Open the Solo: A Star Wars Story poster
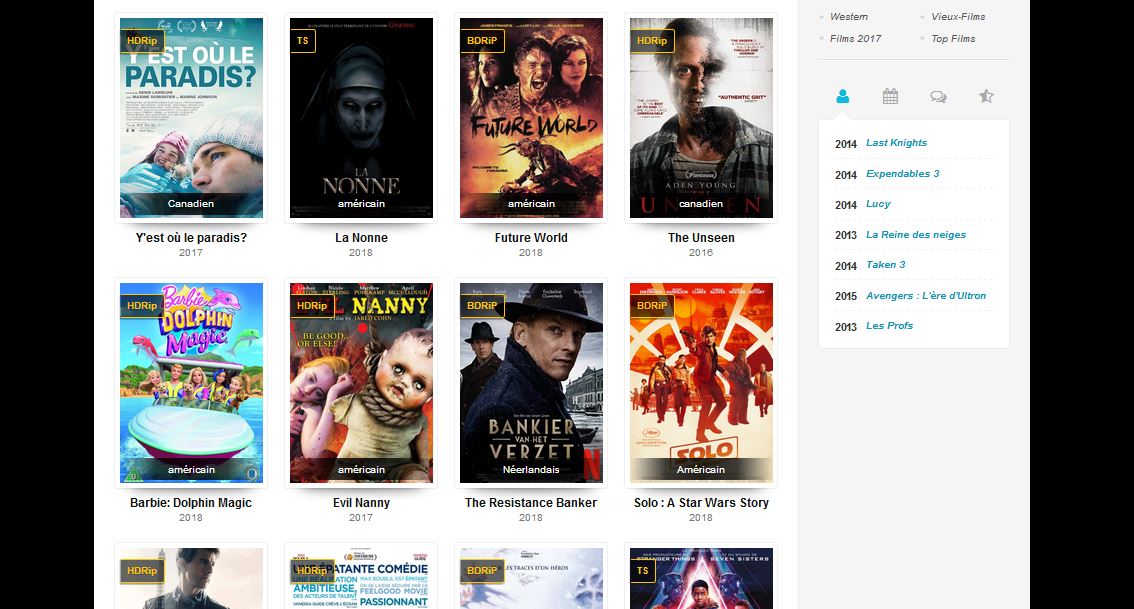 coord(701,383)
